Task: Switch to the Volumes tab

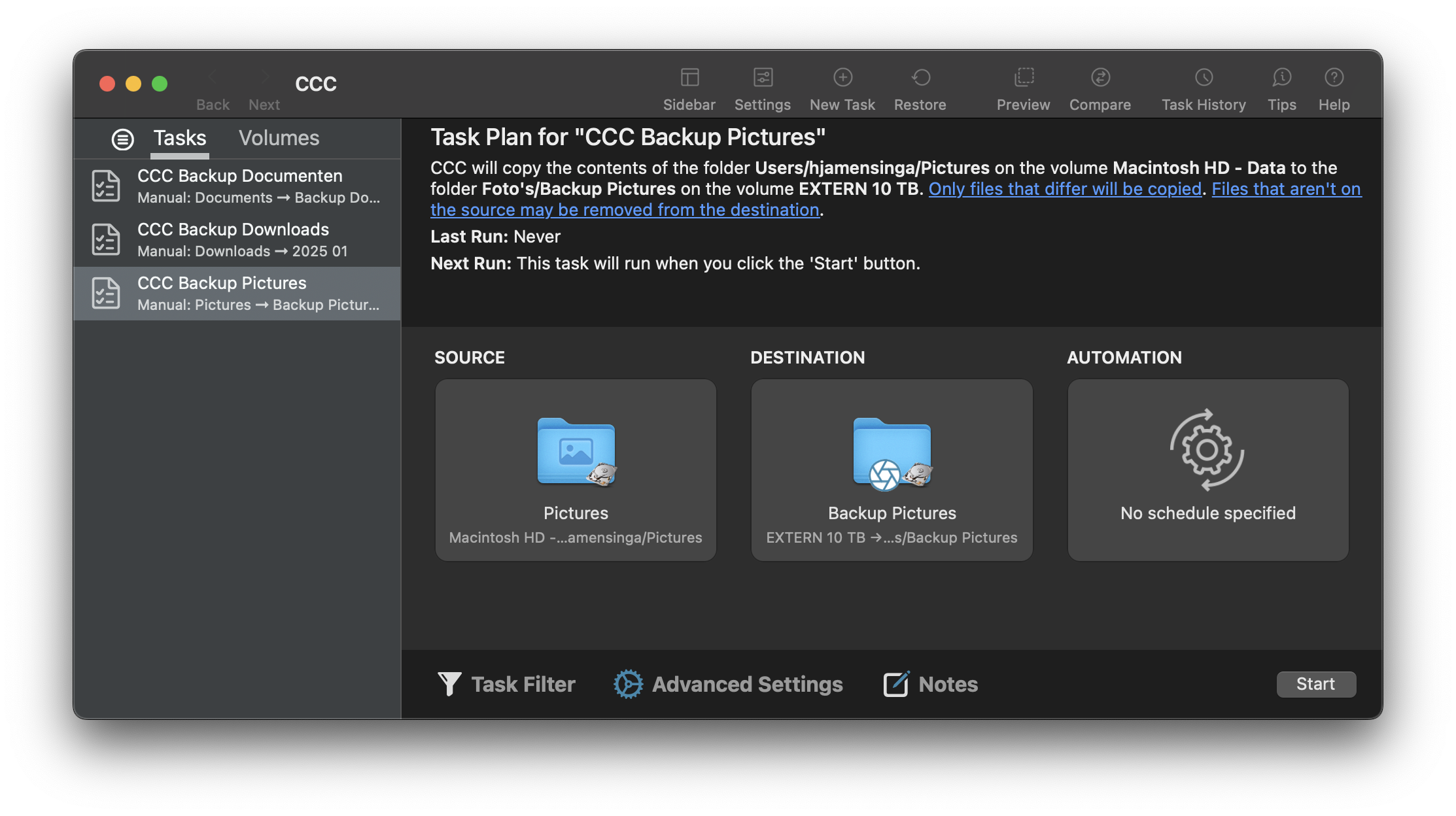Action: click(x=279, y=139)
